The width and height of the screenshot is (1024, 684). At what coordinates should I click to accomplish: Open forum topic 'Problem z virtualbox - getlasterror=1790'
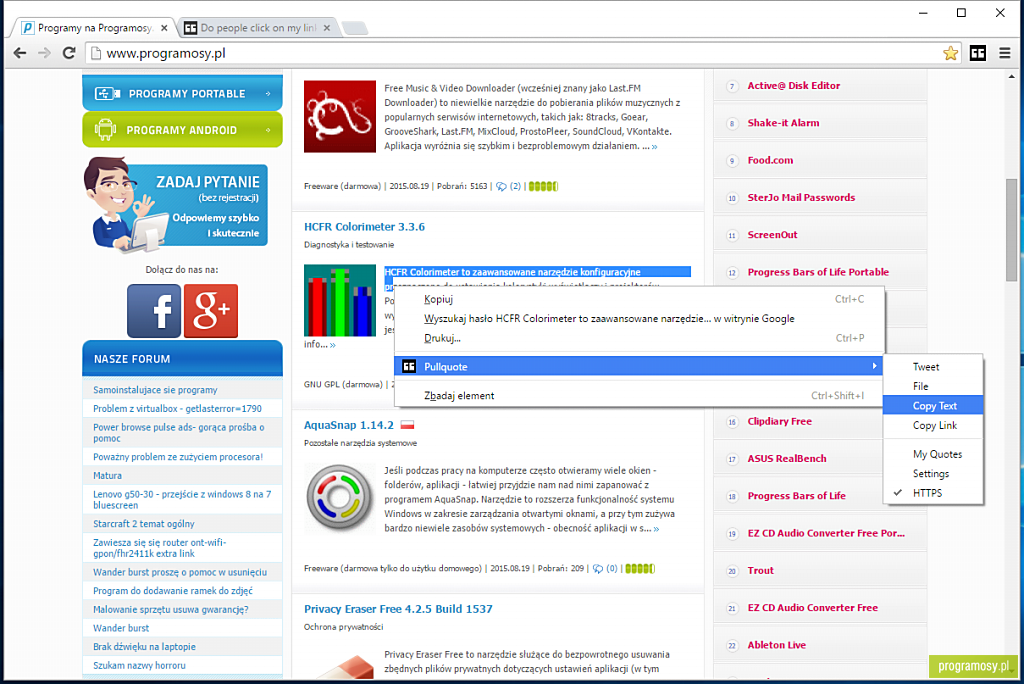[x=177, y=408]
